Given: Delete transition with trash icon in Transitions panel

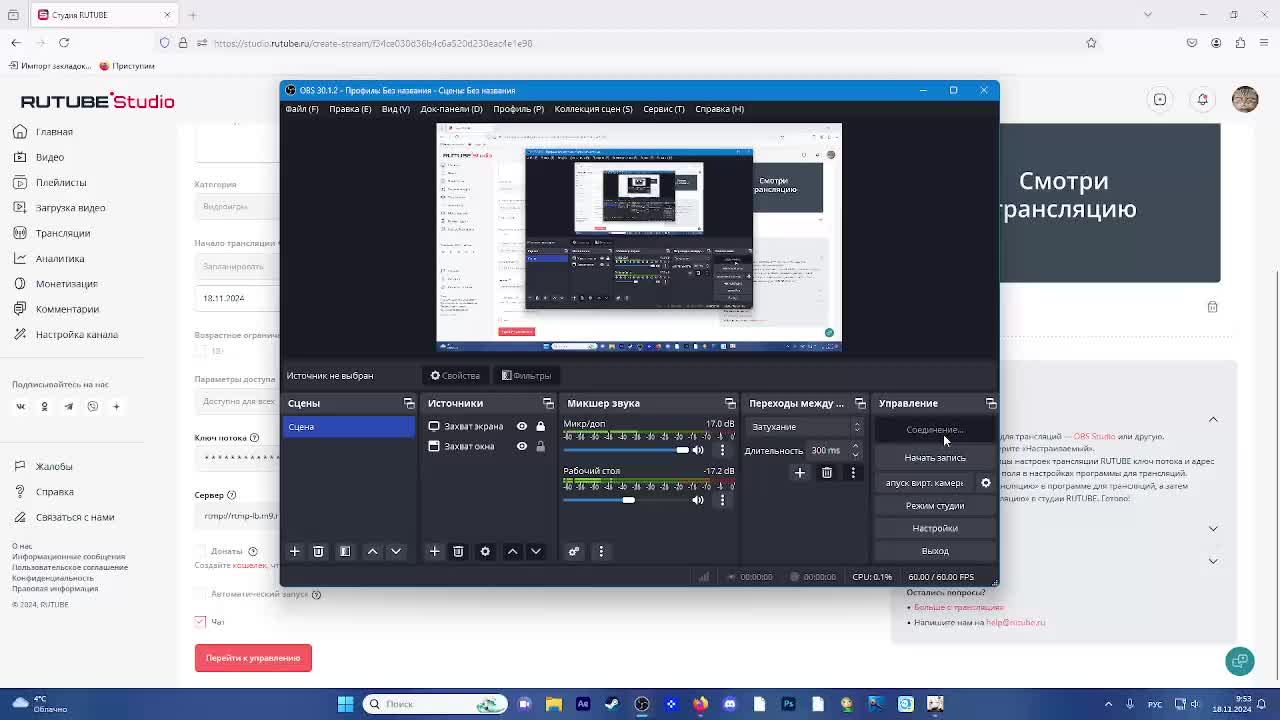Looking at the screenshot, I should click(x=827, y=473).
